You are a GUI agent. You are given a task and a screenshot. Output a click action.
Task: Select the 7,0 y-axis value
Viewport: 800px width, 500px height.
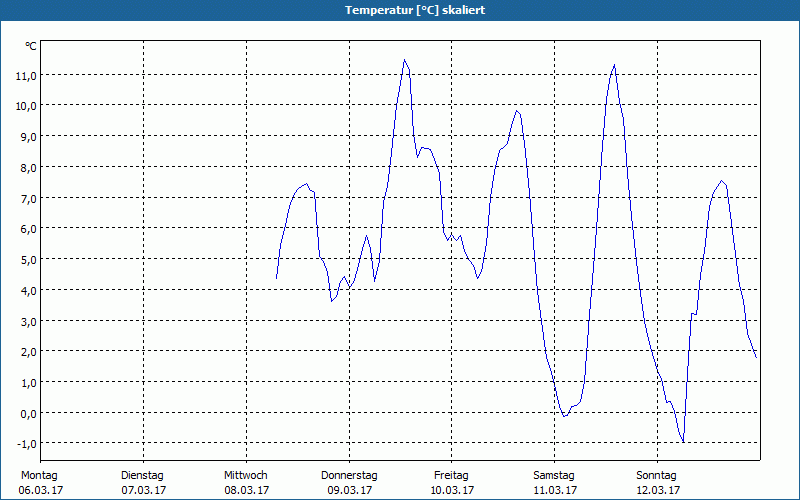tap(28, 199)
